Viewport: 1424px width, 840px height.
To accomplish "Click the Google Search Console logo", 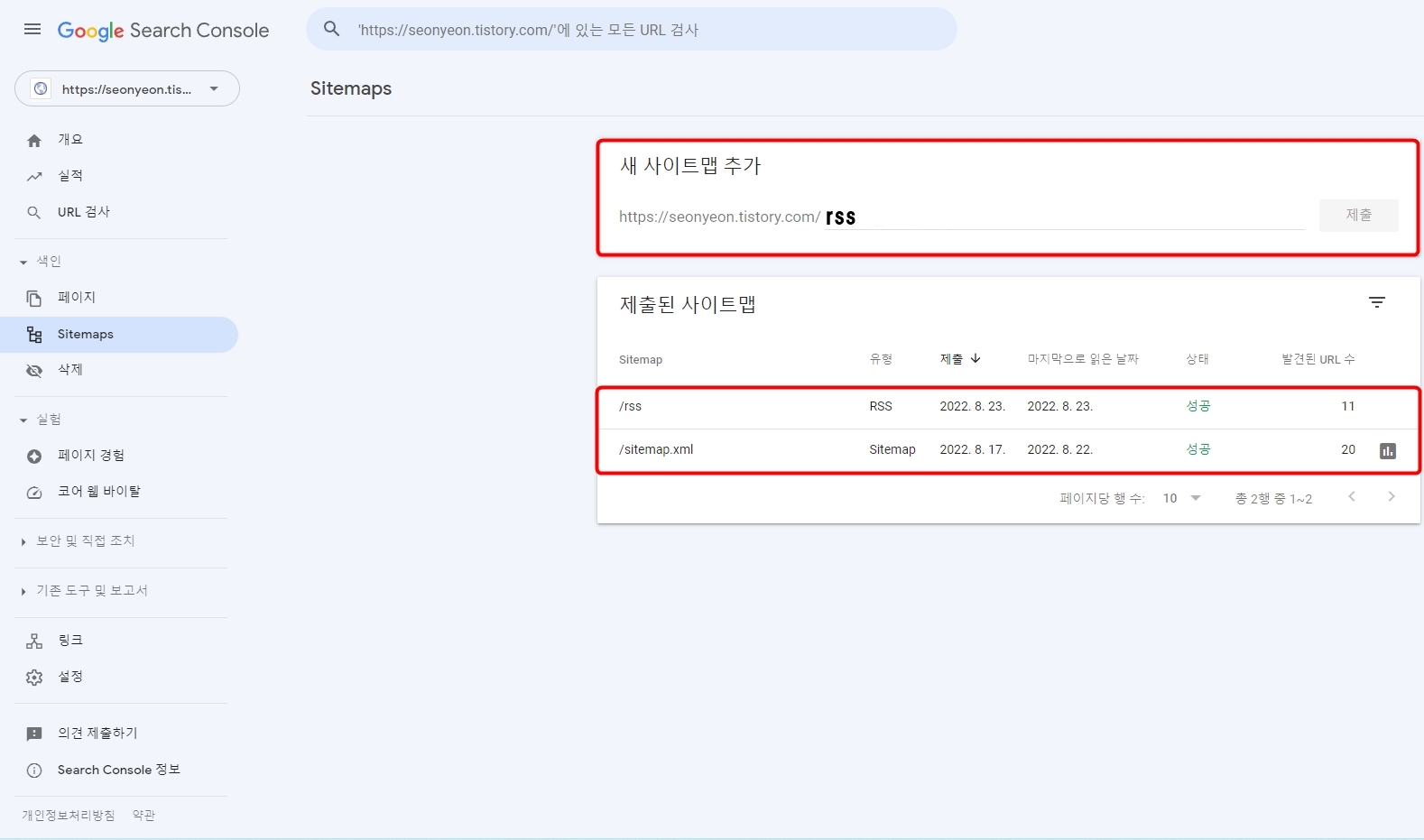I will click(163, 30).
